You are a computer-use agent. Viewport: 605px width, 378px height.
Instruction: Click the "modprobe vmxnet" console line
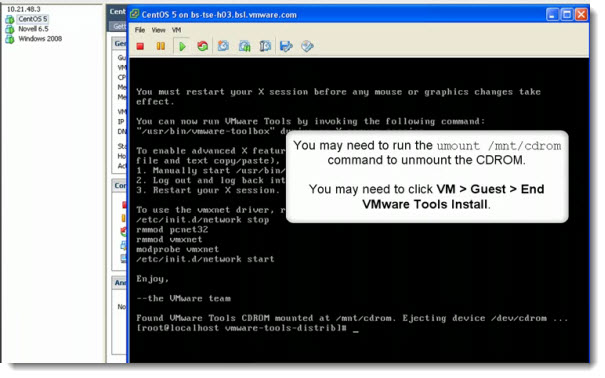coord(177,250)
